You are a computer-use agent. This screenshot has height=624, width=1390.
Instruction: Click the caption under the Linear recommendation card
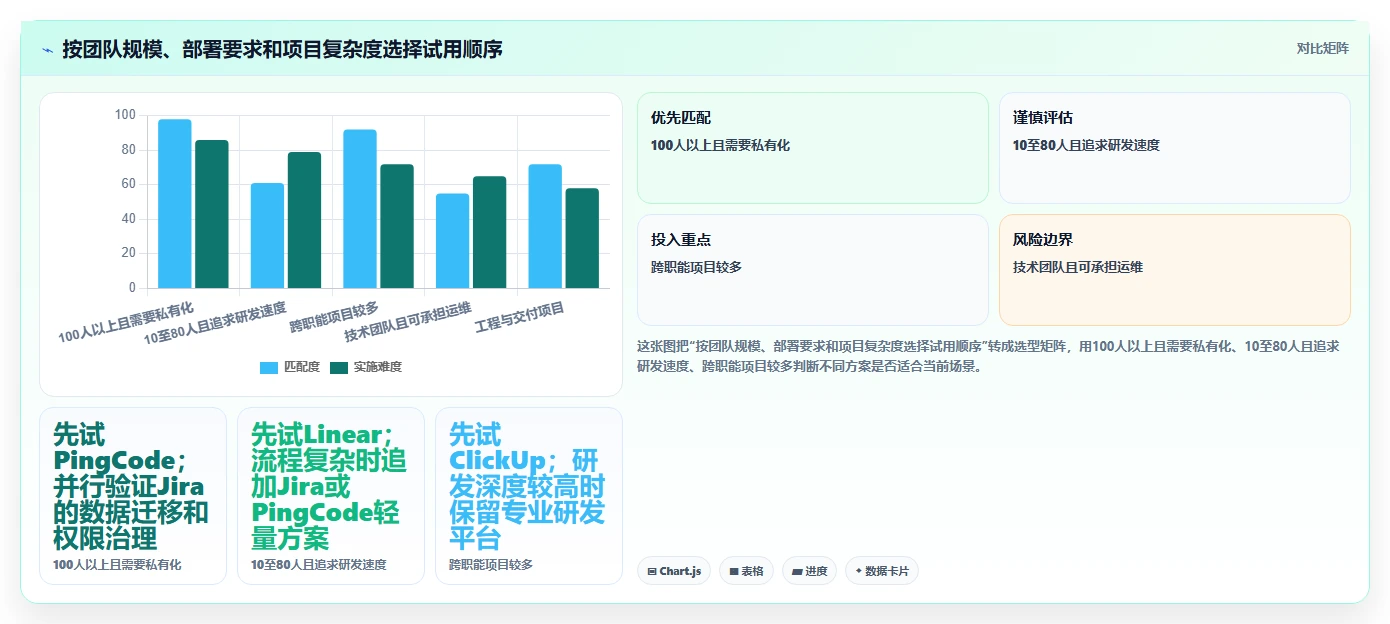pyautogui.click(x=318, y=565)
